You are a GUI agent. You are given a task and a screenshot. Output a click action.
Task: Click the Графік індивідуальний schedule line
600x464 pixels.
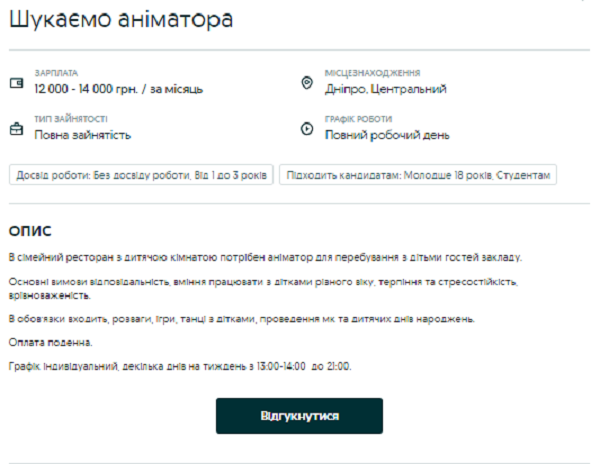179,366
